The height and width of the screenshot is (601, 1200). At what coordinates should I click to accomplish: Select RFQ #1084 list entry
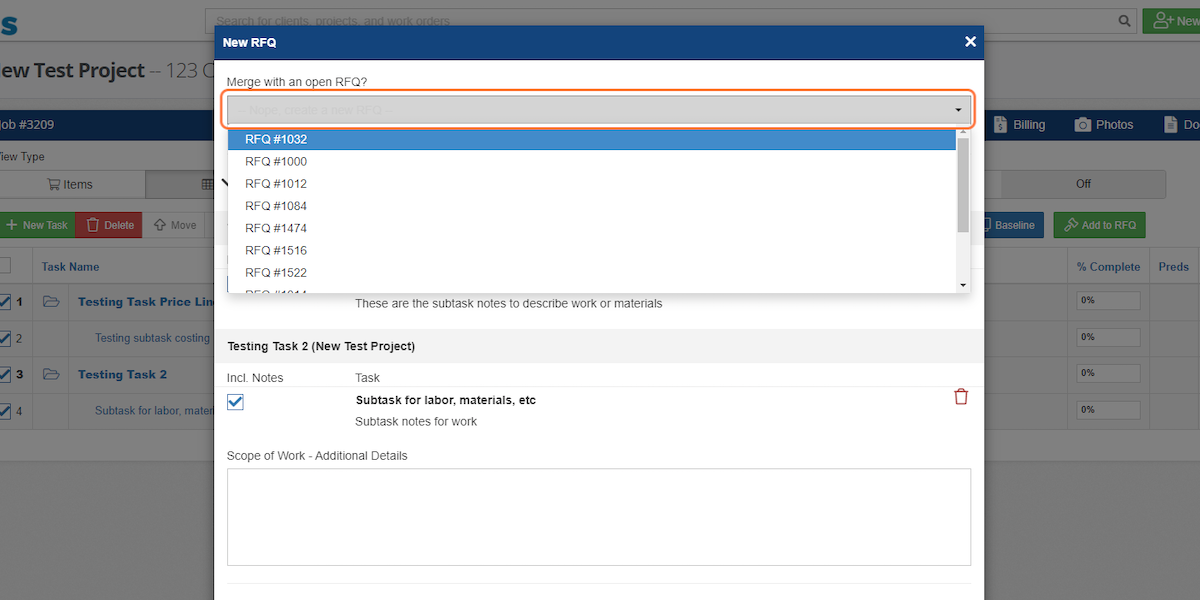[276, 206]
